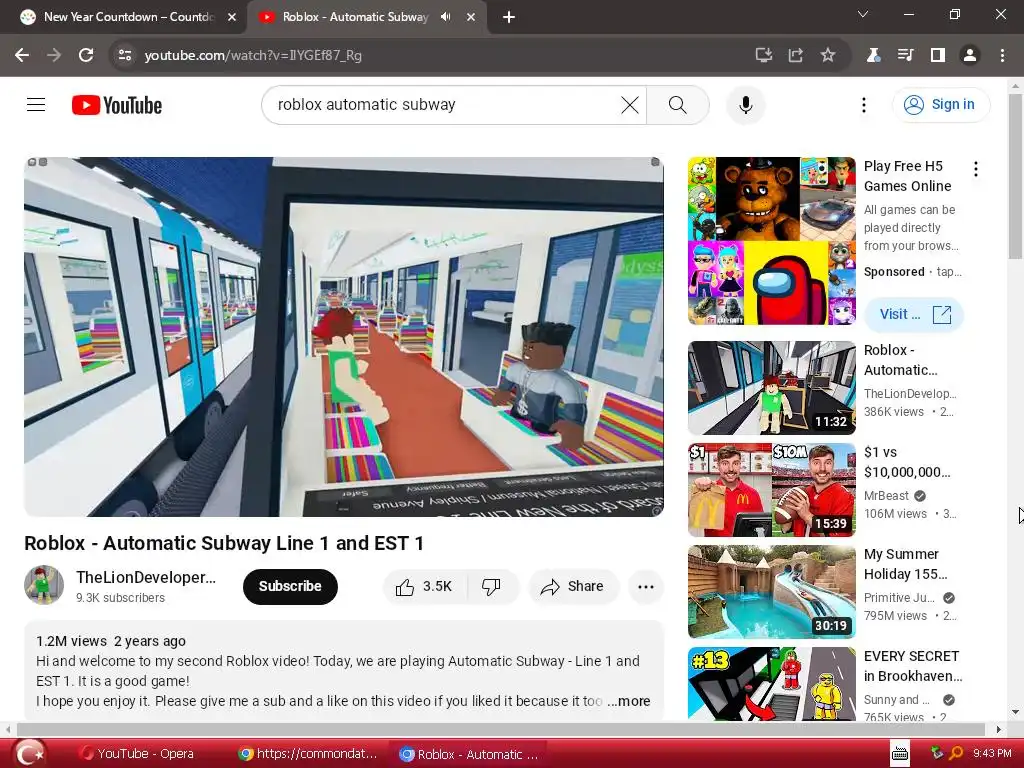Like the video with thumbs up

[425, 586]
